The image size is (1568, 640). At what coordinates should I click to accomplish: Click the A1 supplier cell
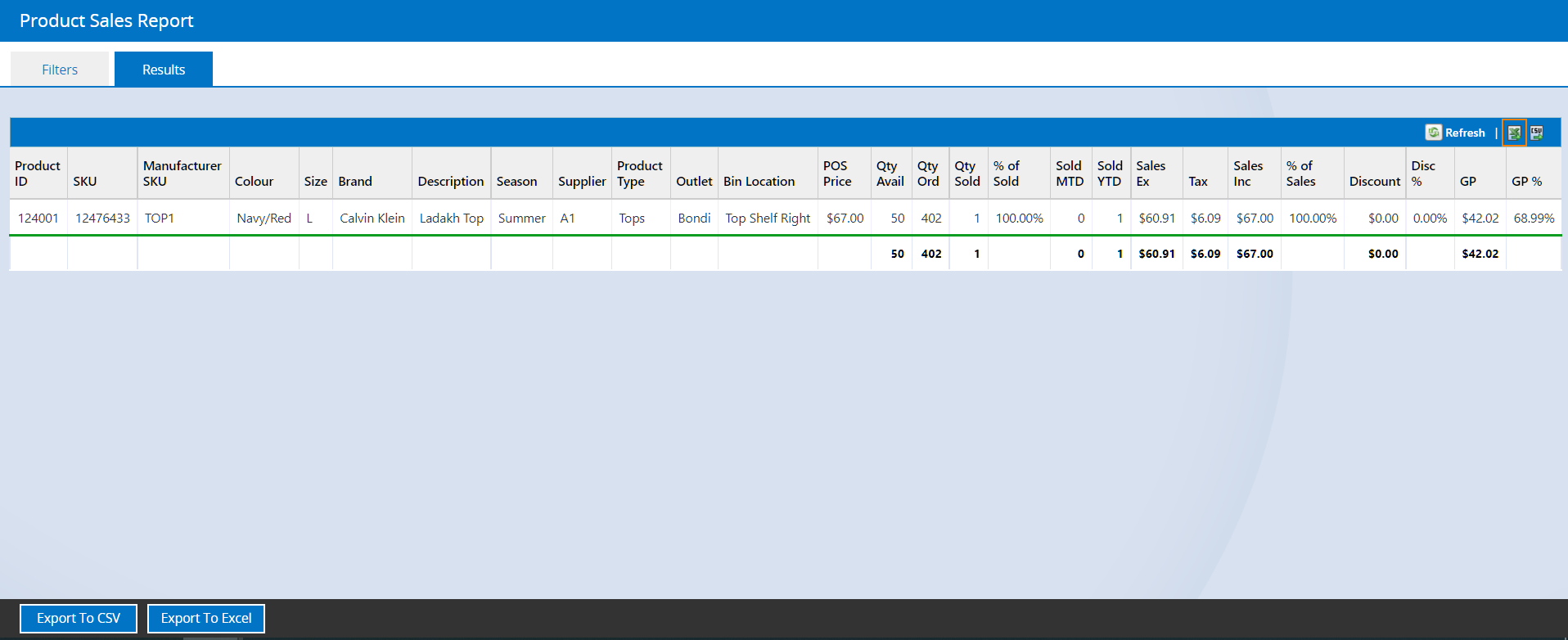pos(582,218)
